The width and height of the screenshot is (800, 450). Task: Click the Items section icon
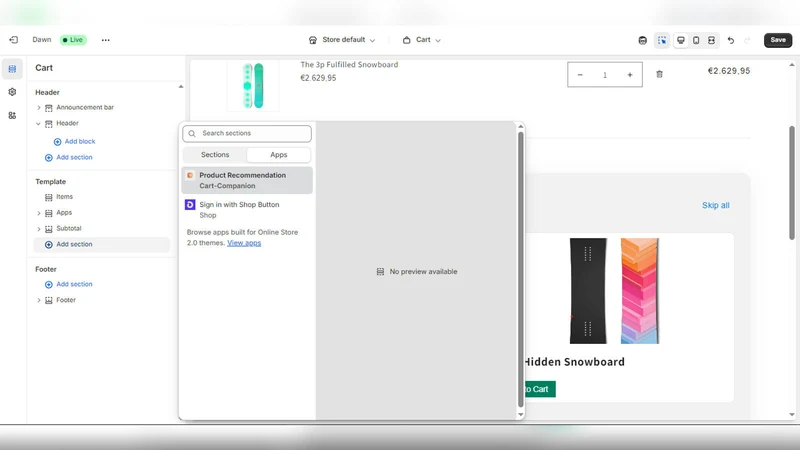pyautogui.click(x=48, y=197)
